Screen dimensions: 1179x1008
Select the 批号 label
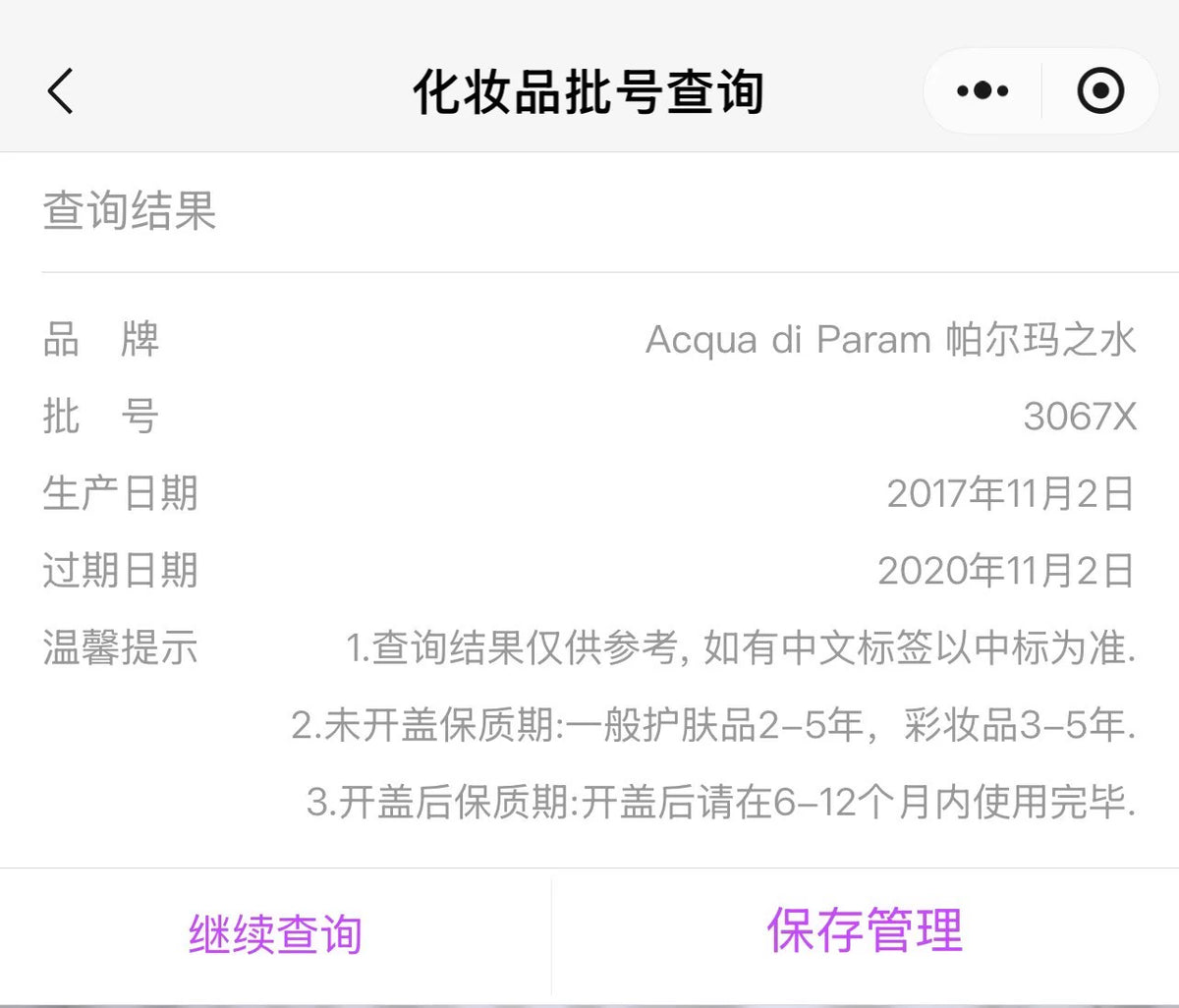click(x=100, y=417)
